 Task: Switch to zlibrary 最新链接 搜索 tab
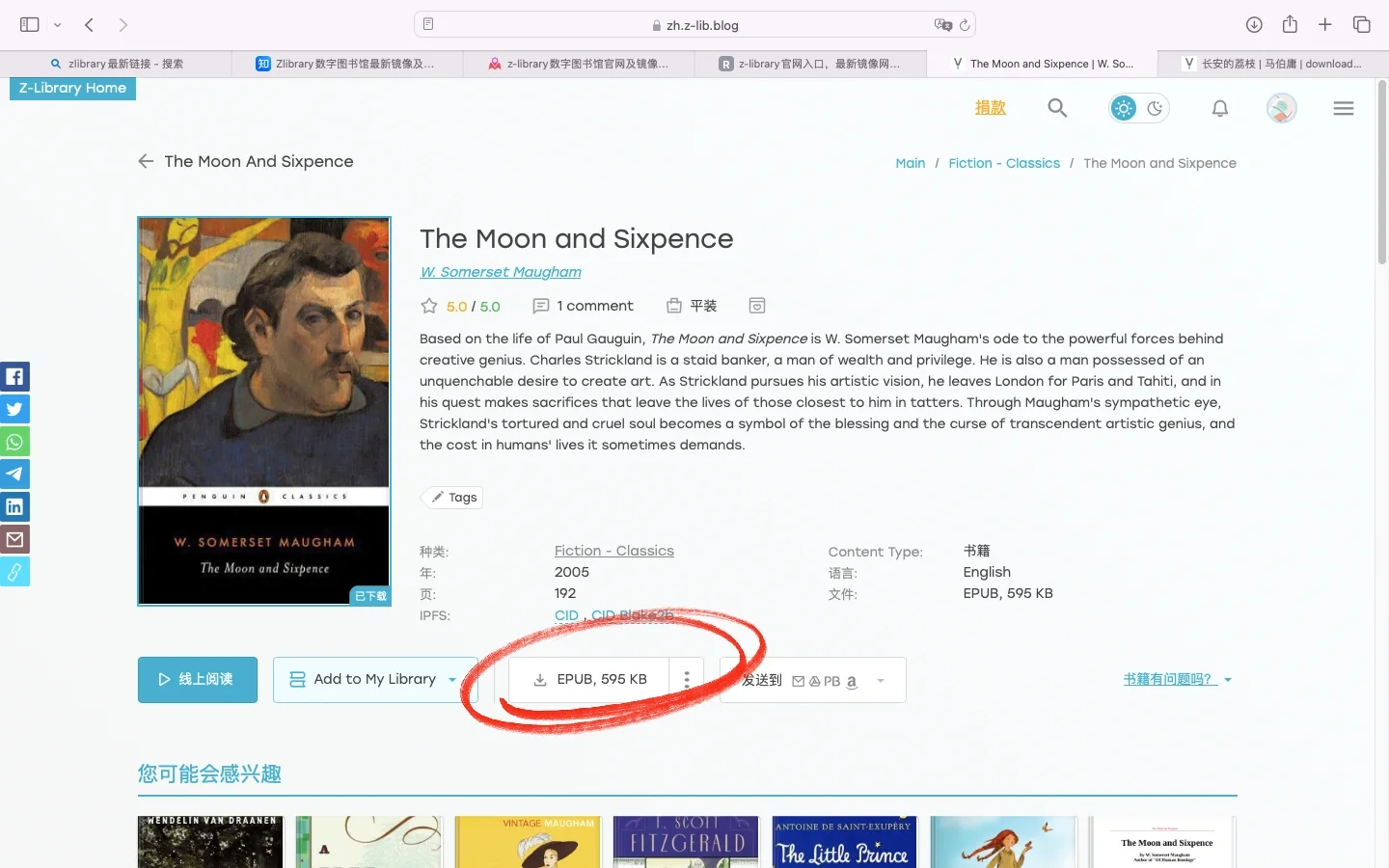tap(116, 64)
